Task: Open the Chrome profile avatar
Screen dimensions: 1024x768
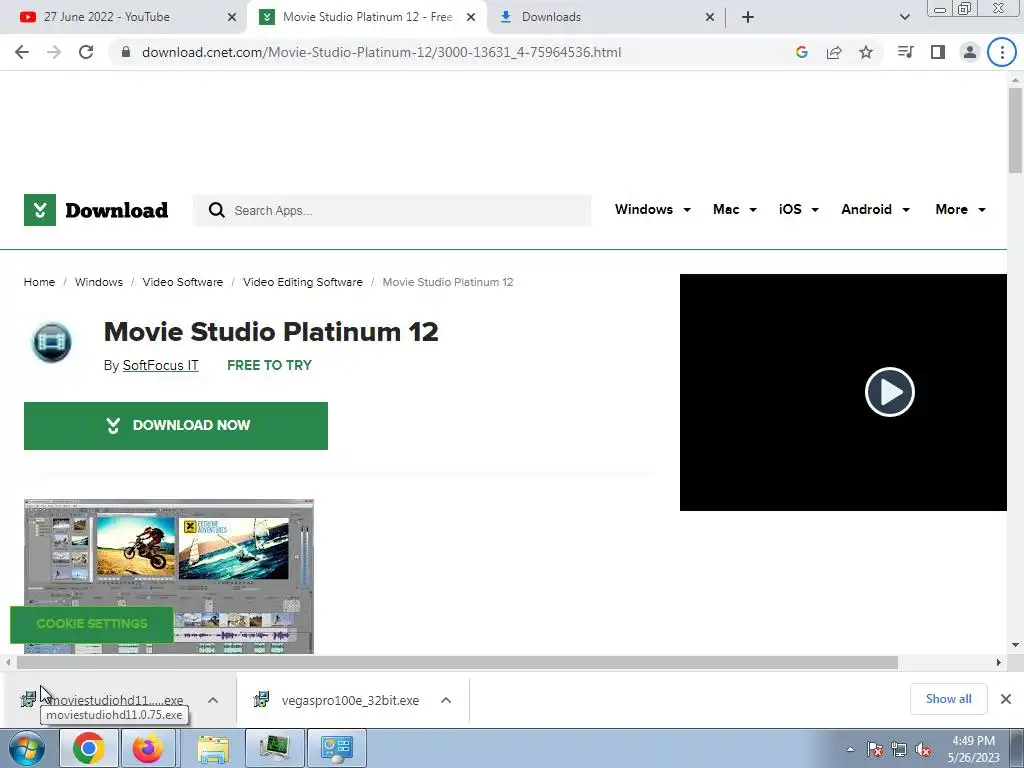Action: [x=970, y=52]
